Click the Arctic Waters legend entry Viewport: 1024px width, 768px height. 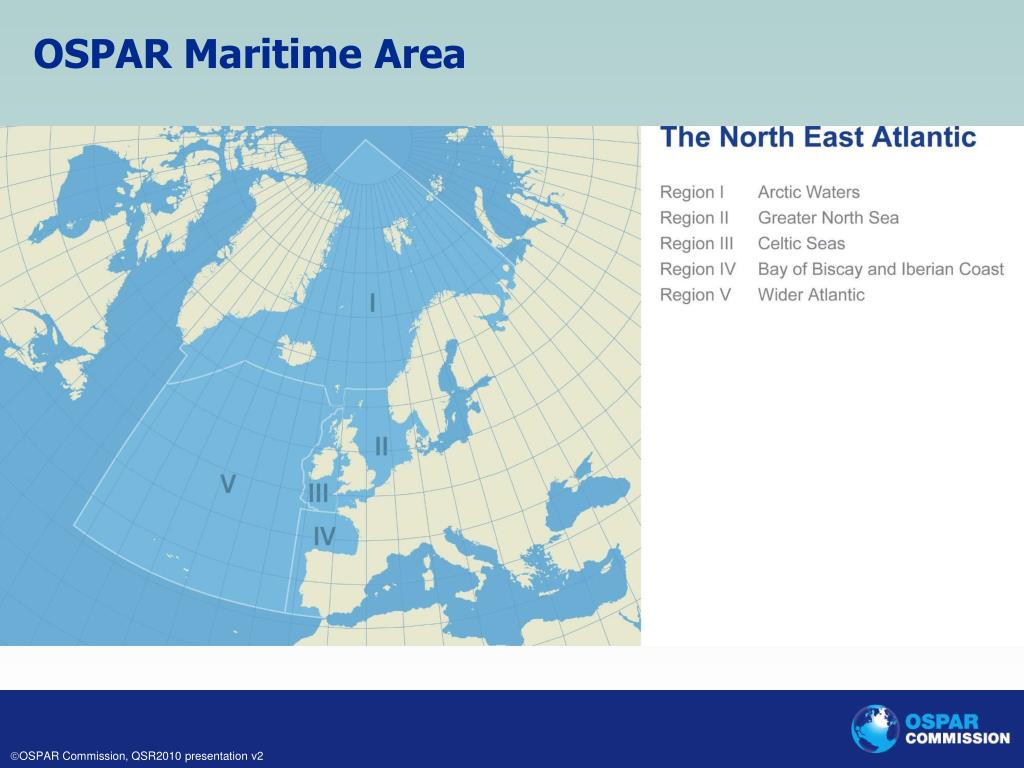pos(808,192)
